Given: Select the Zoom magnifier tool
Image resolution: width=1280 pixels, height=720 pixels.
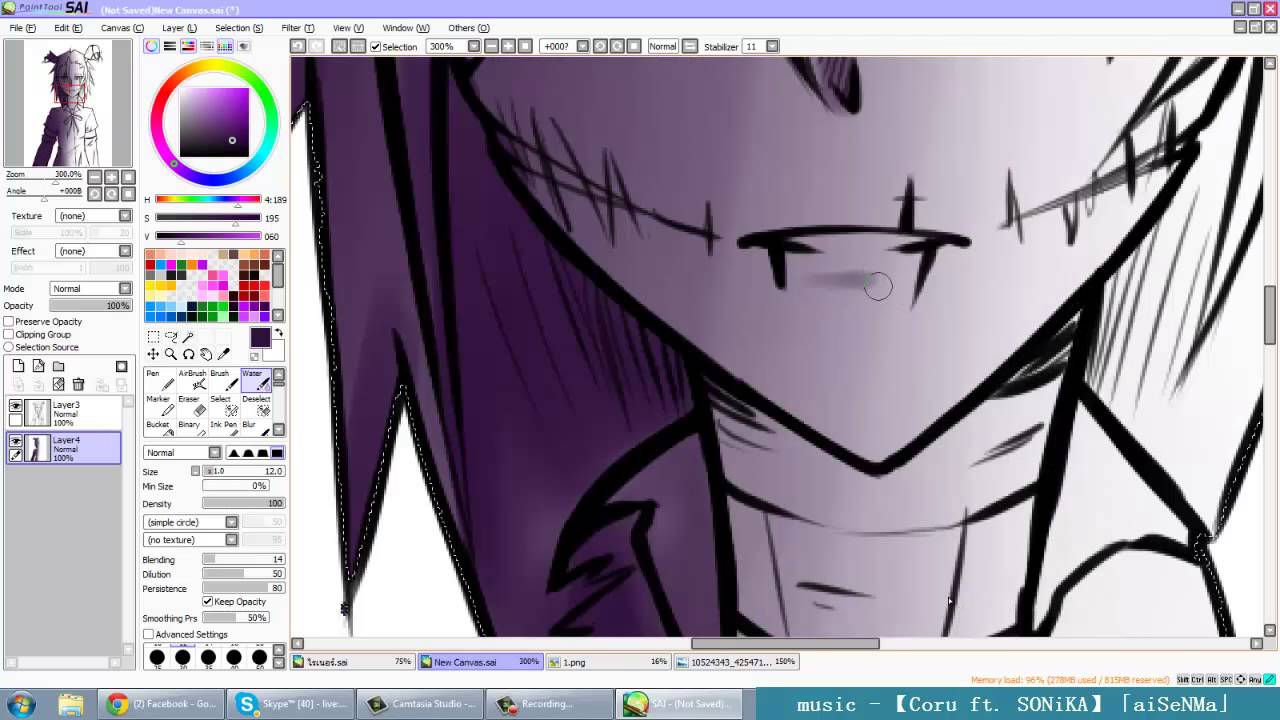Looking at the screenshot, I should click(x=171, y=354).
